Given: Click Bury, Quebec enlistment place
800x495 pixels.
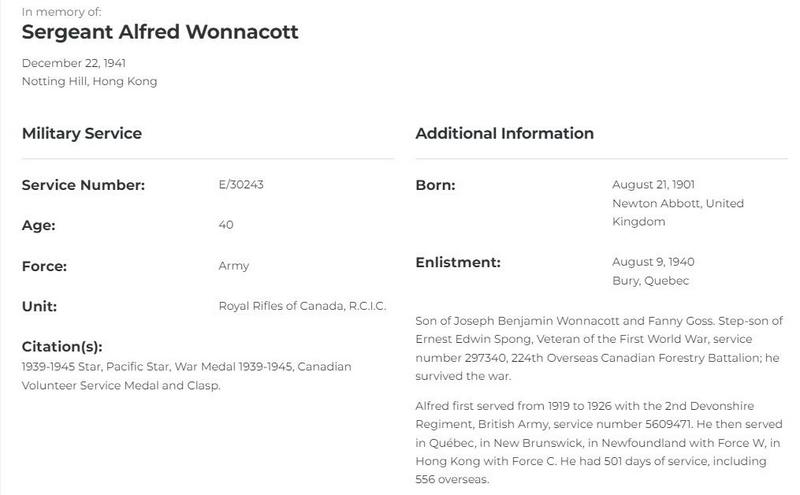Looking at the screenshot, I should (651, 281).
